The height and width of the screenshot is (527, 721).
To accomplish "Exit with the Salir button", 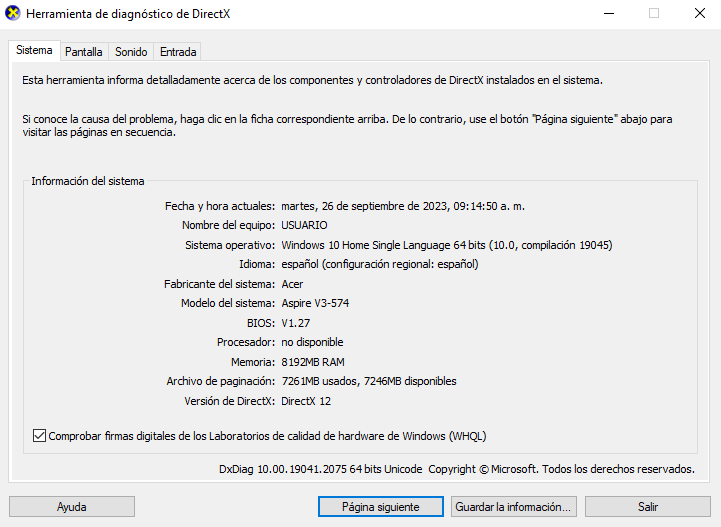I will click(x=648, y=507).
